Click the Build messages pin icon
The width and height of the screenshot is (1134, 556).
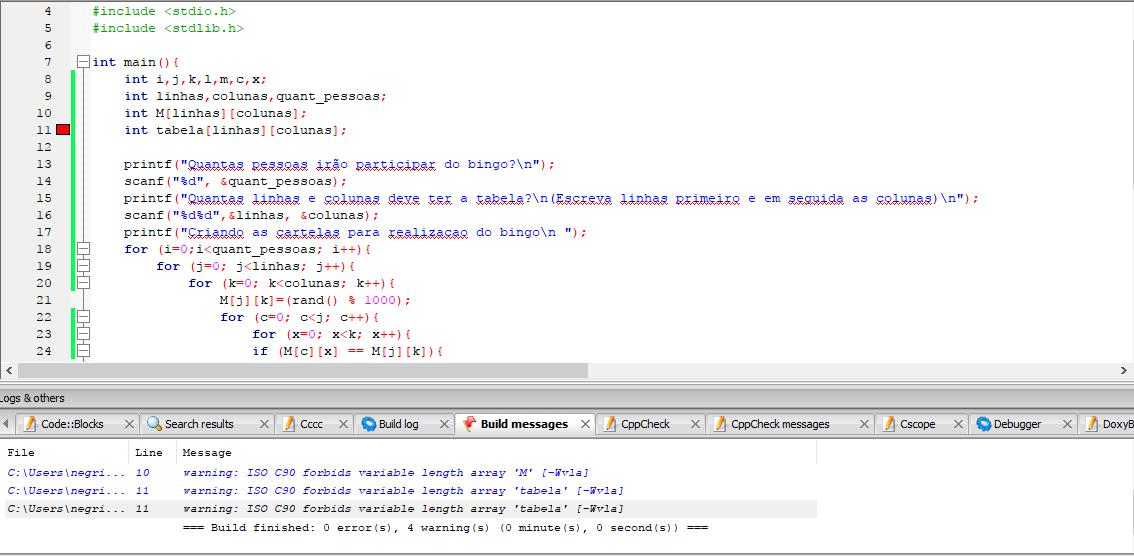pos(470,424)
